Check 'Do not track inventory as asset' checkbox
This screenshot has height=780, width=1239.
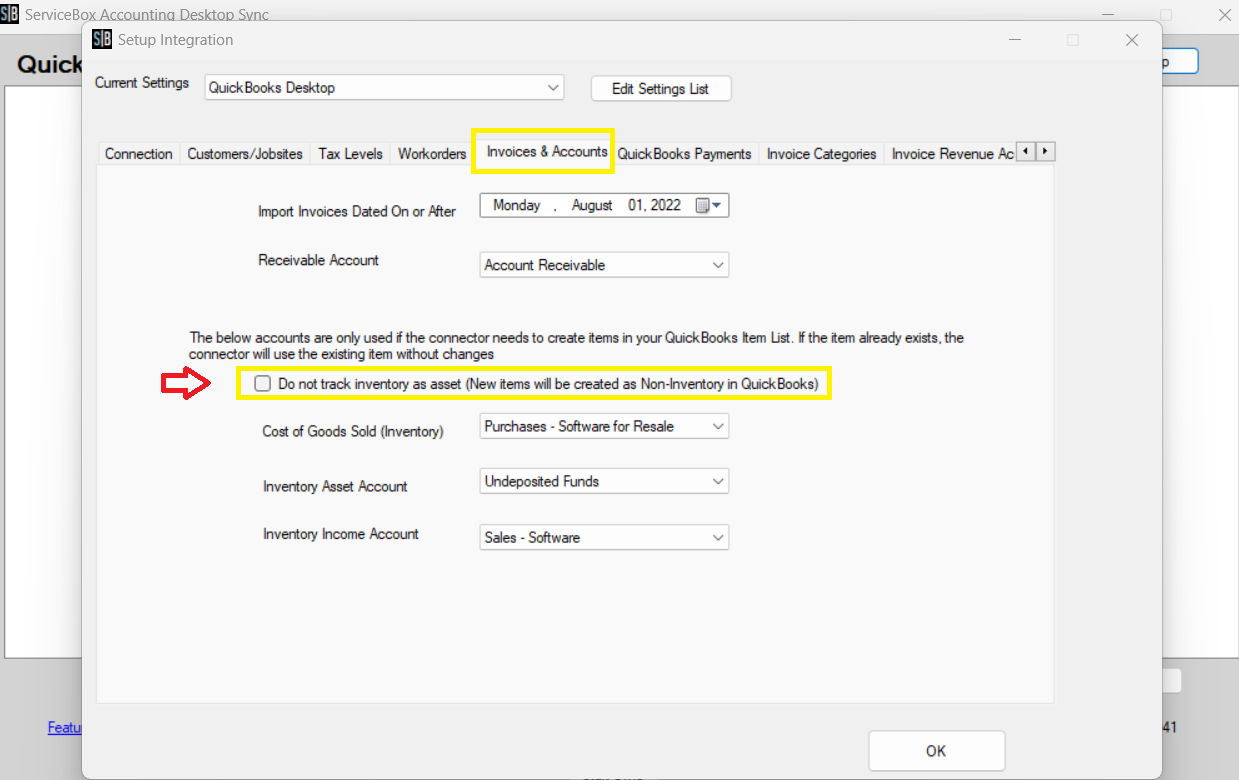tap(263, 384)
